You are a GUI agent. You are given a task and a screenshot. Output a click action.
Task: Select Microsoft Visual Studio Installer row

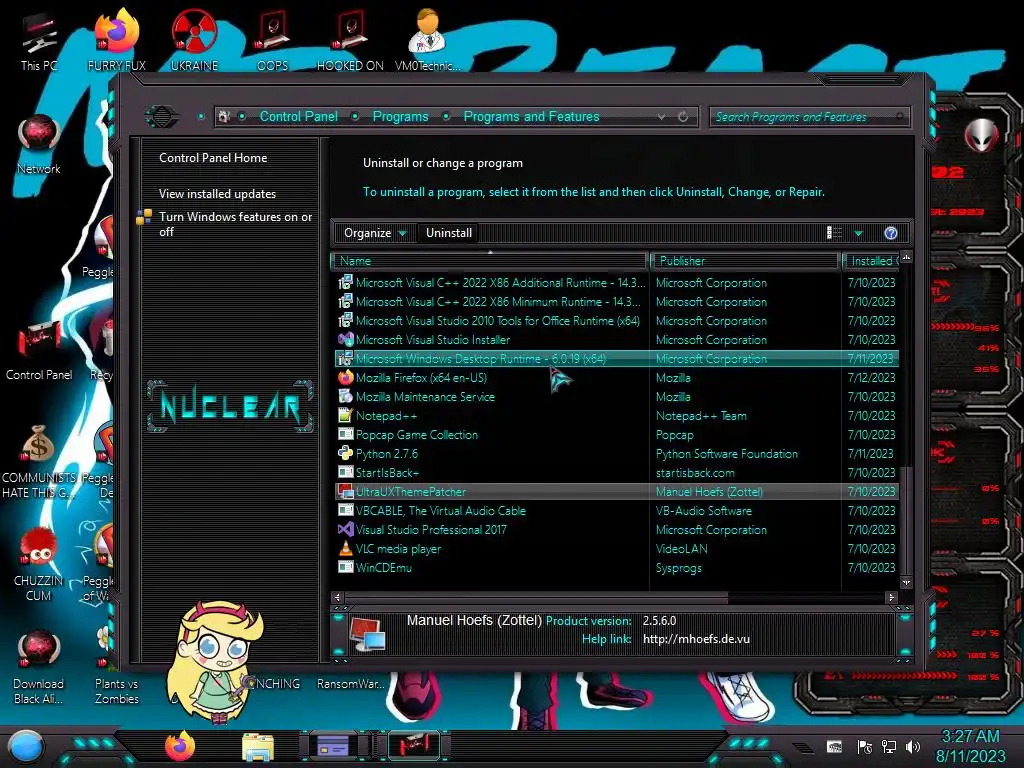[616, 340]
